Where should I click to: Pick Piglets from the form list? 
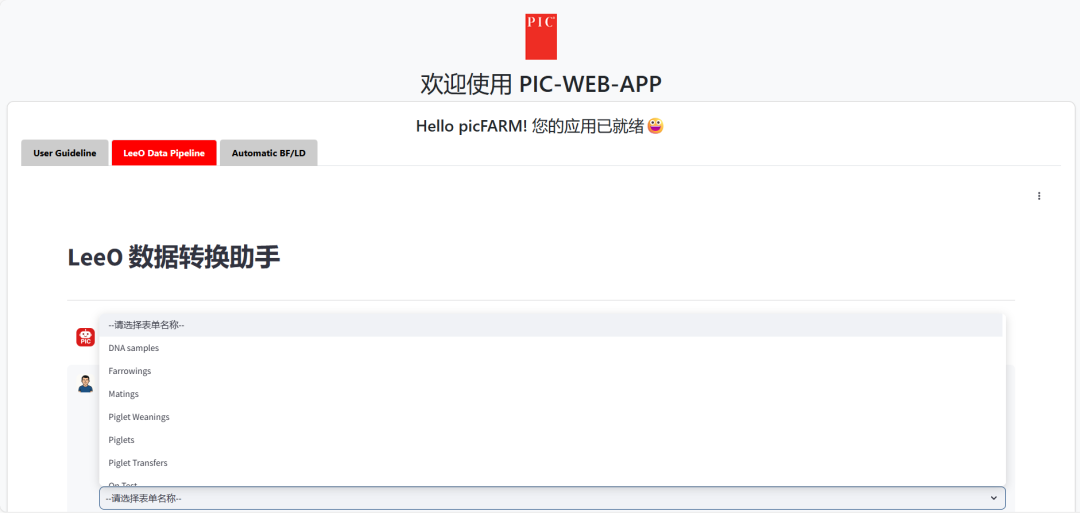[121, 440]
